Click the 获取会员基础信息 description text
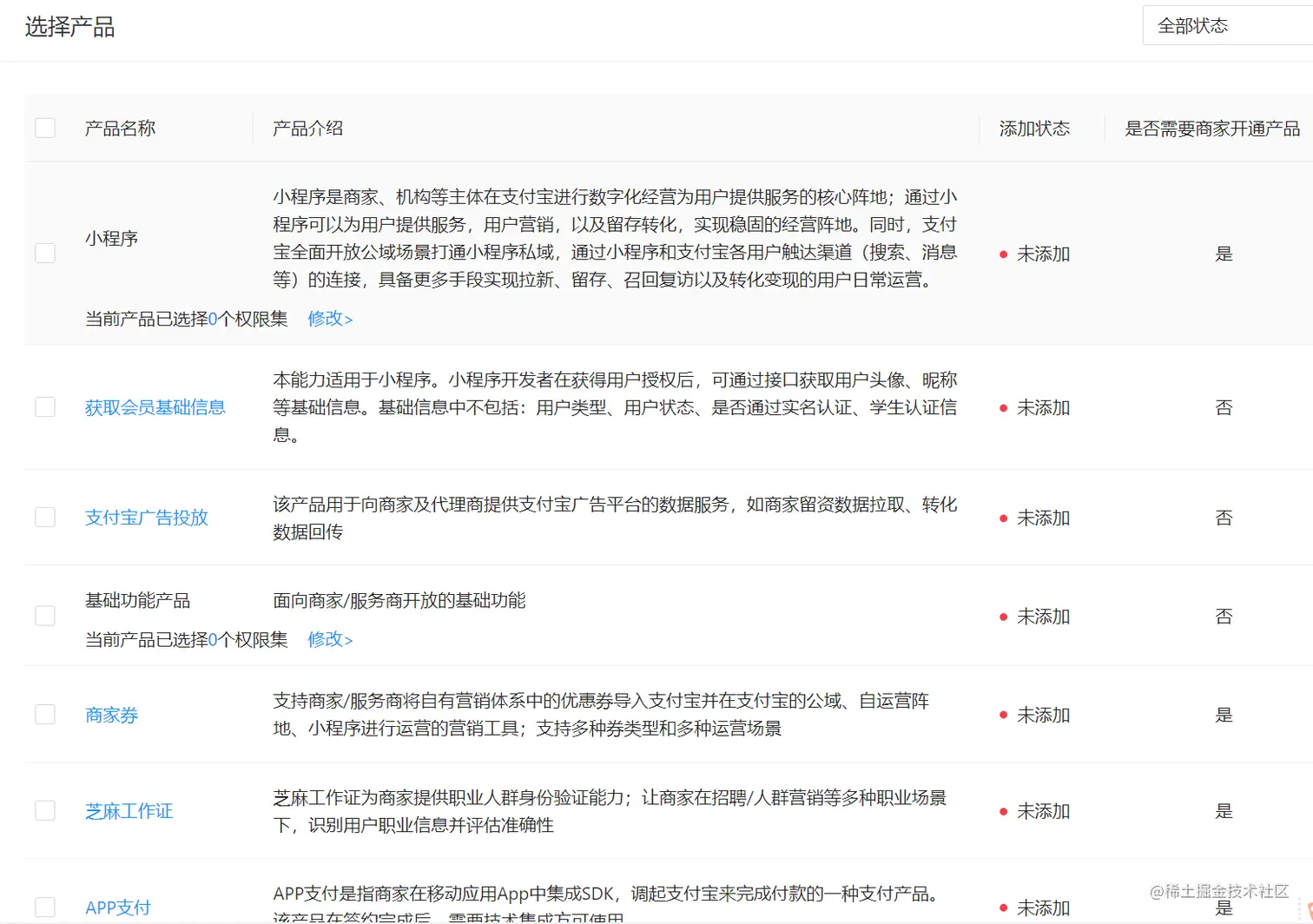This screenshot has width=1313, height=924. (x=615, y=406)
